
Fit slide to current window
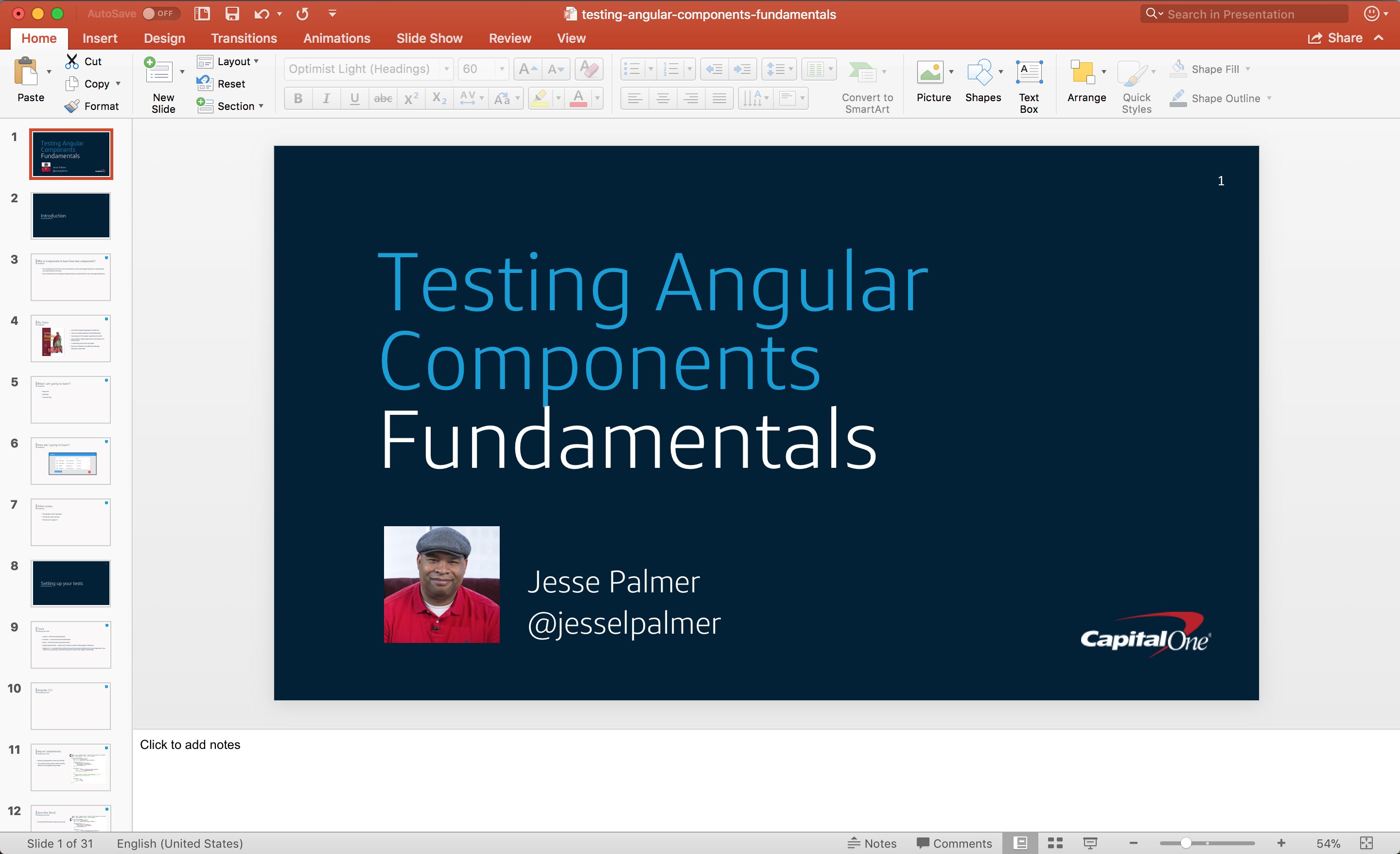1366,843
